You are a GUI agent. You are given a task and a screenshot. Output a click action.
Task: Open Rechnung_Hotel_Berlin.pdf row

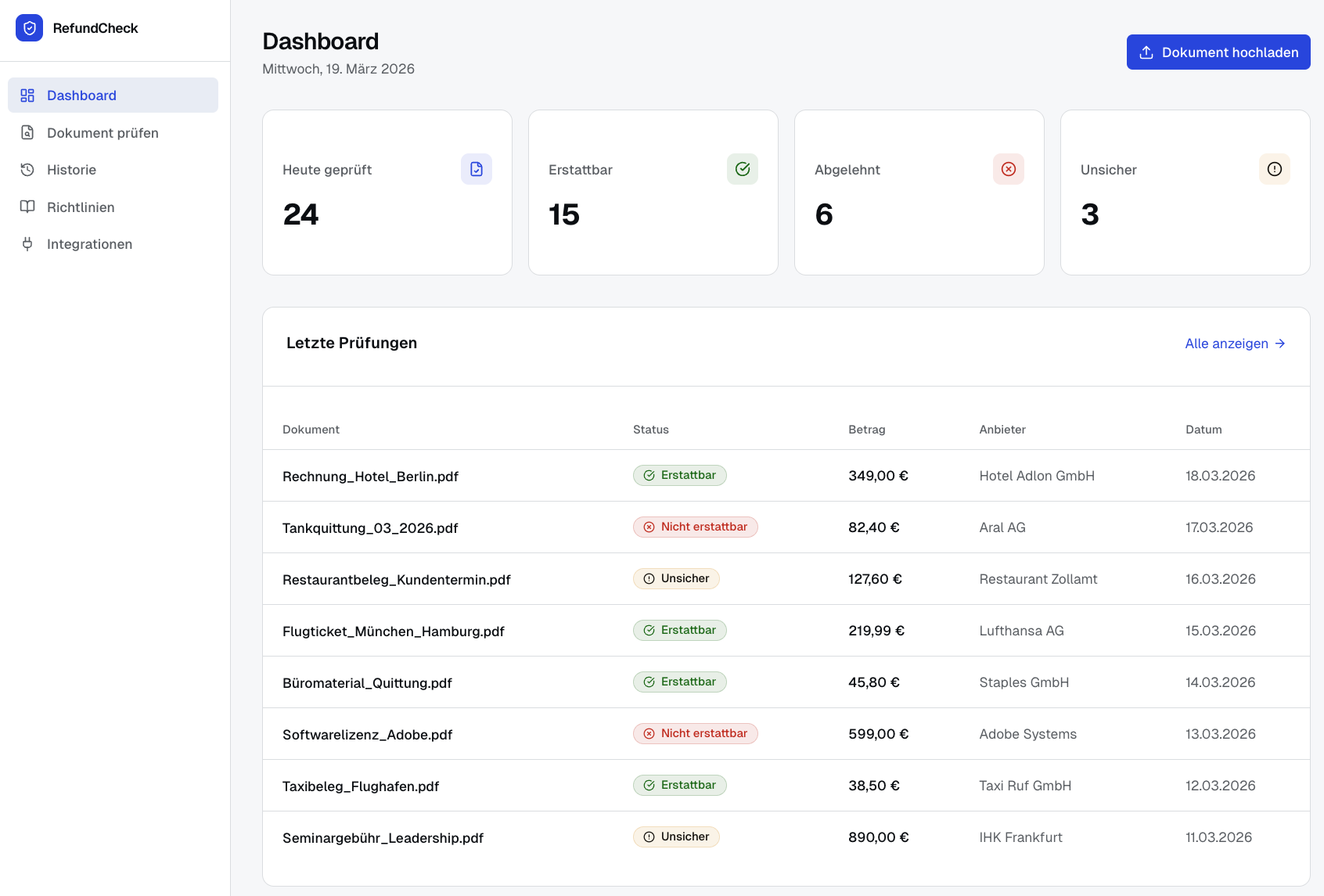(370, 477)
